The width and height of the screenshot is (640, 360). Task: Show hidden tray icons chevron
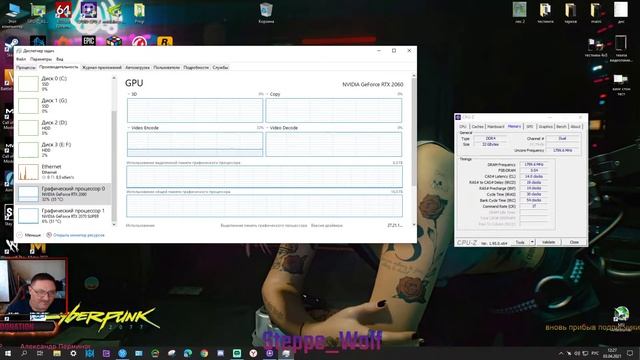tap(561, 353)
